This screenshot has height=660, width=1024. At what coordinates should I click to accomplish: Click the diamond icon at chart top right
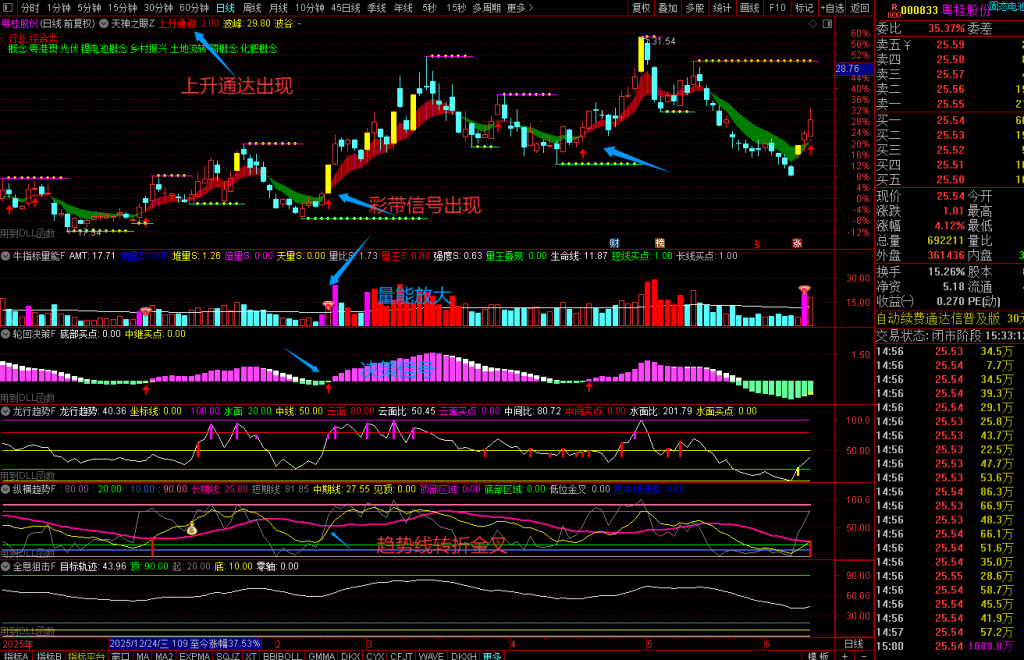click(812, 24)
